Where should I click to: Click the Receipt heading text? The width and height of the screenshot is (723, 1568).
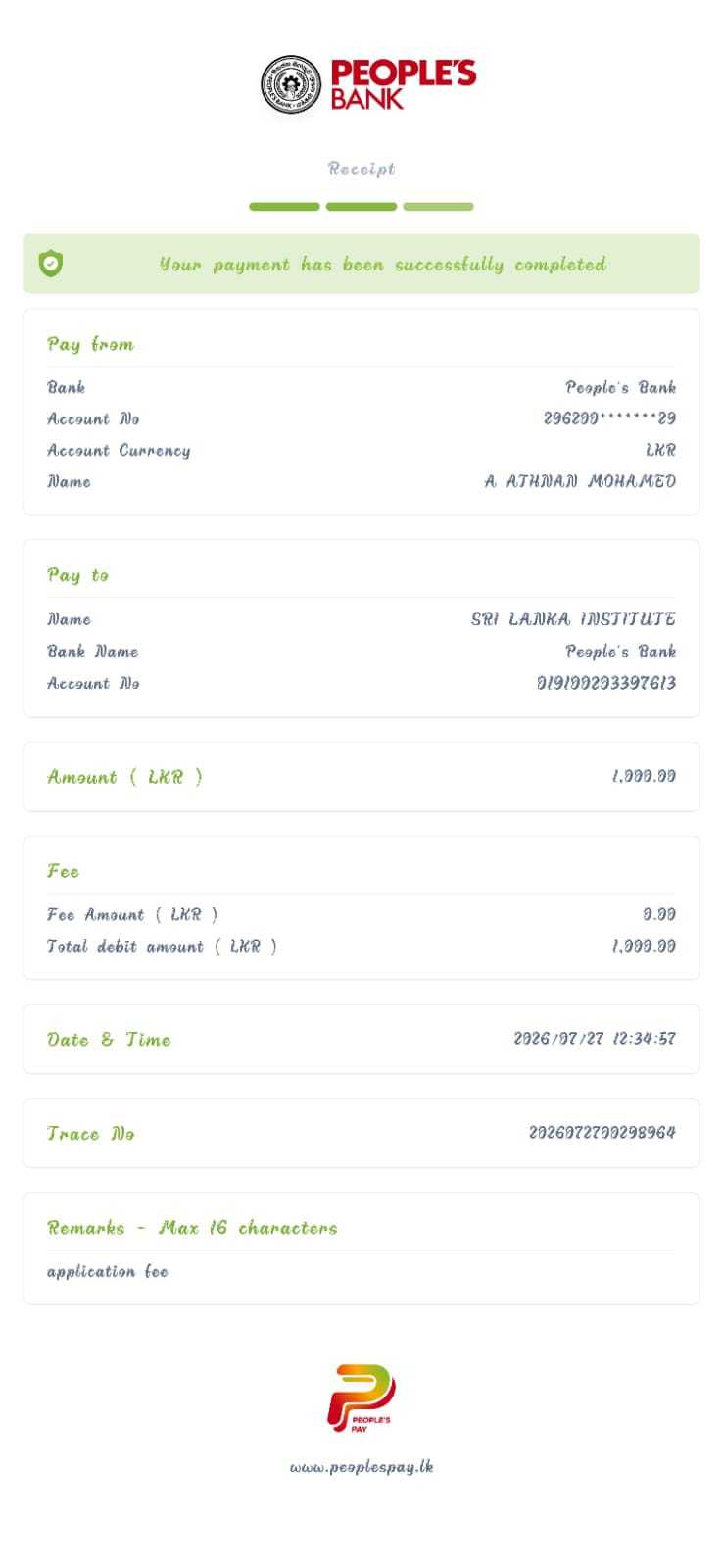361,169
